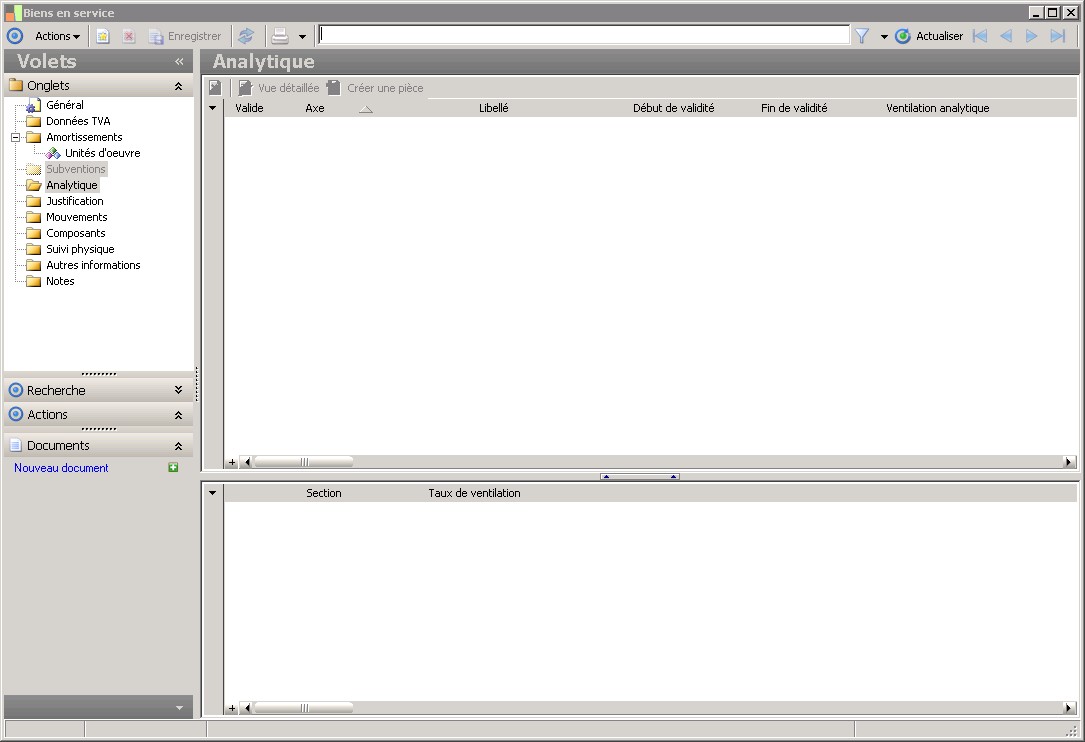Open the upper grid column selector arrow
The image size is (1085, 742).
point(212,108)
